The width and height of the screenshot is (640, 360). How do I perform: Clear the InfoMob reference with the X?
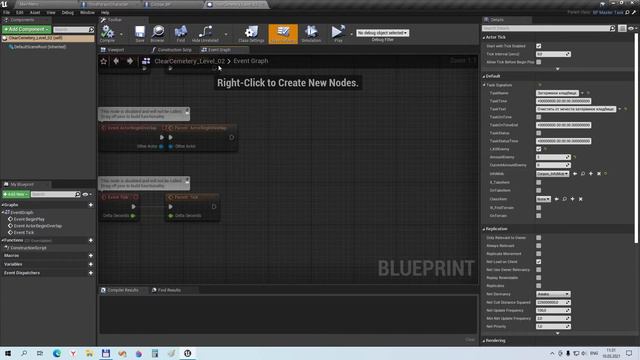tap(599, 173)
